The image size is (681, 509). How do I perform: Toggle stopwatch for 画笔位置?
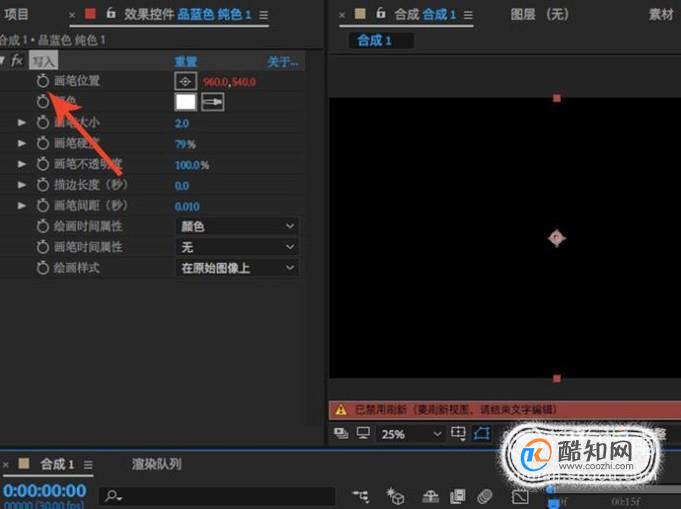click(x=43, y=81)
